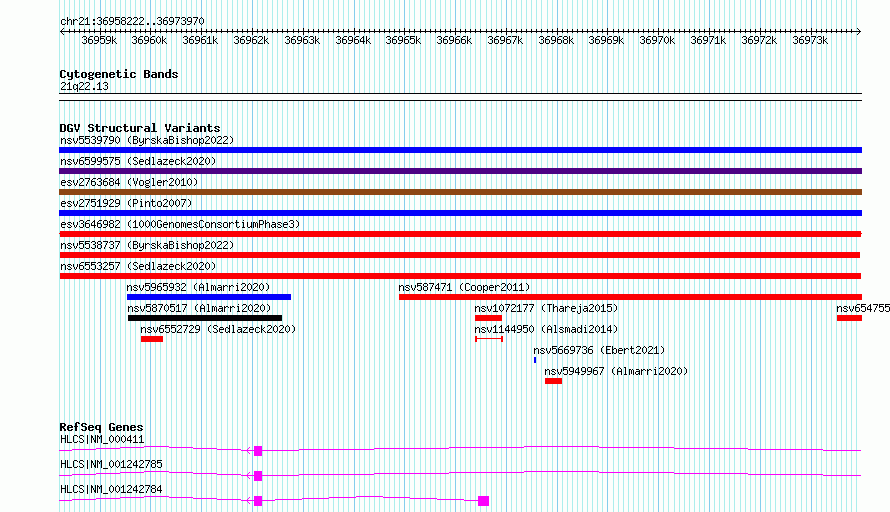This screenshot has height=512, width=890.
Task: Open the nsv6553257 (Sedlazeck2020) variant label
Action: tap(138, 266)
